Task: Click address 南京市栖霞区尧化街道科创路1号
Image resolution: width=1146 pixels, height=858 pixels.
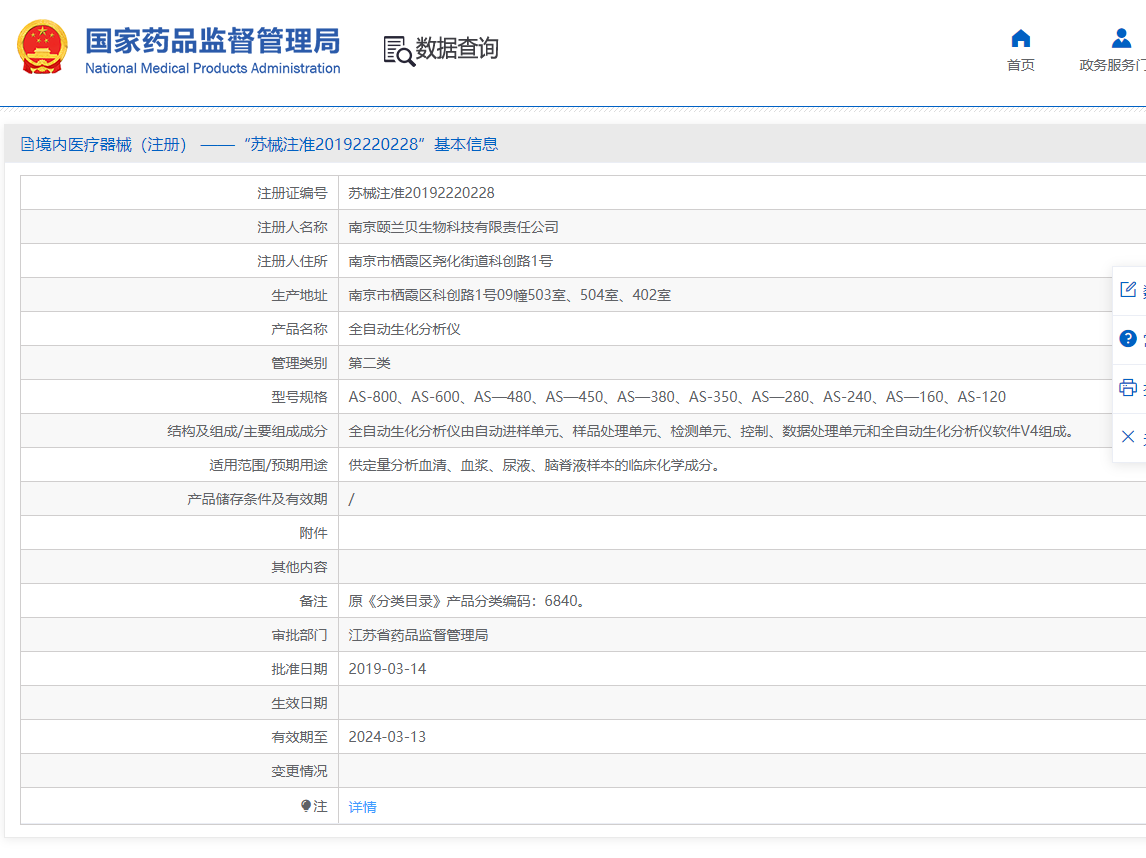Action: 450,261
